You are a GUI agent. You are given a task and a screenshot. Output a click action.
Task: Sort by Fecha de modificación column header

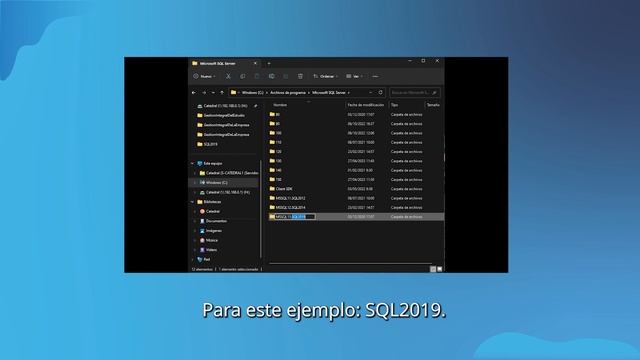coord(366,105)
